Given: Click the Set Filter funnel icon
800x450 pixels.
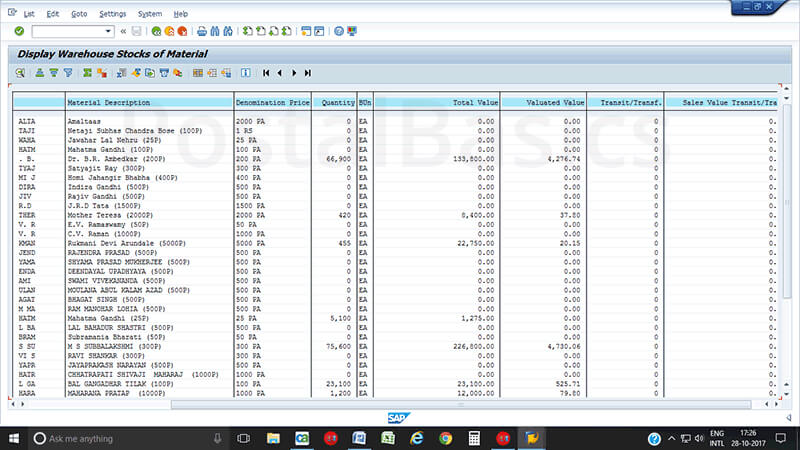Looking at the screenshot, I should [68, 73].
